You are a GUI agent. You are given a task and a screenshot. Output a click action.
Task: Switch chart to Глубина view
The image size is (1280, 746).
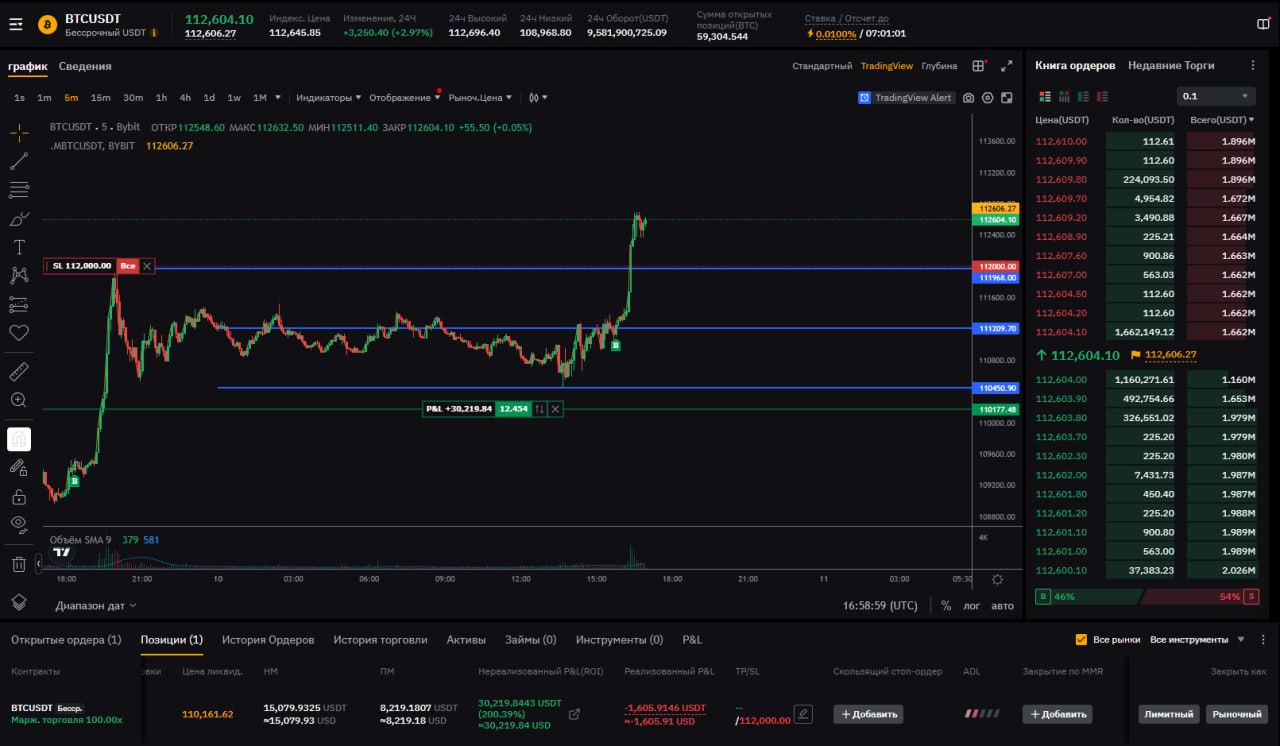coord(939,66)
